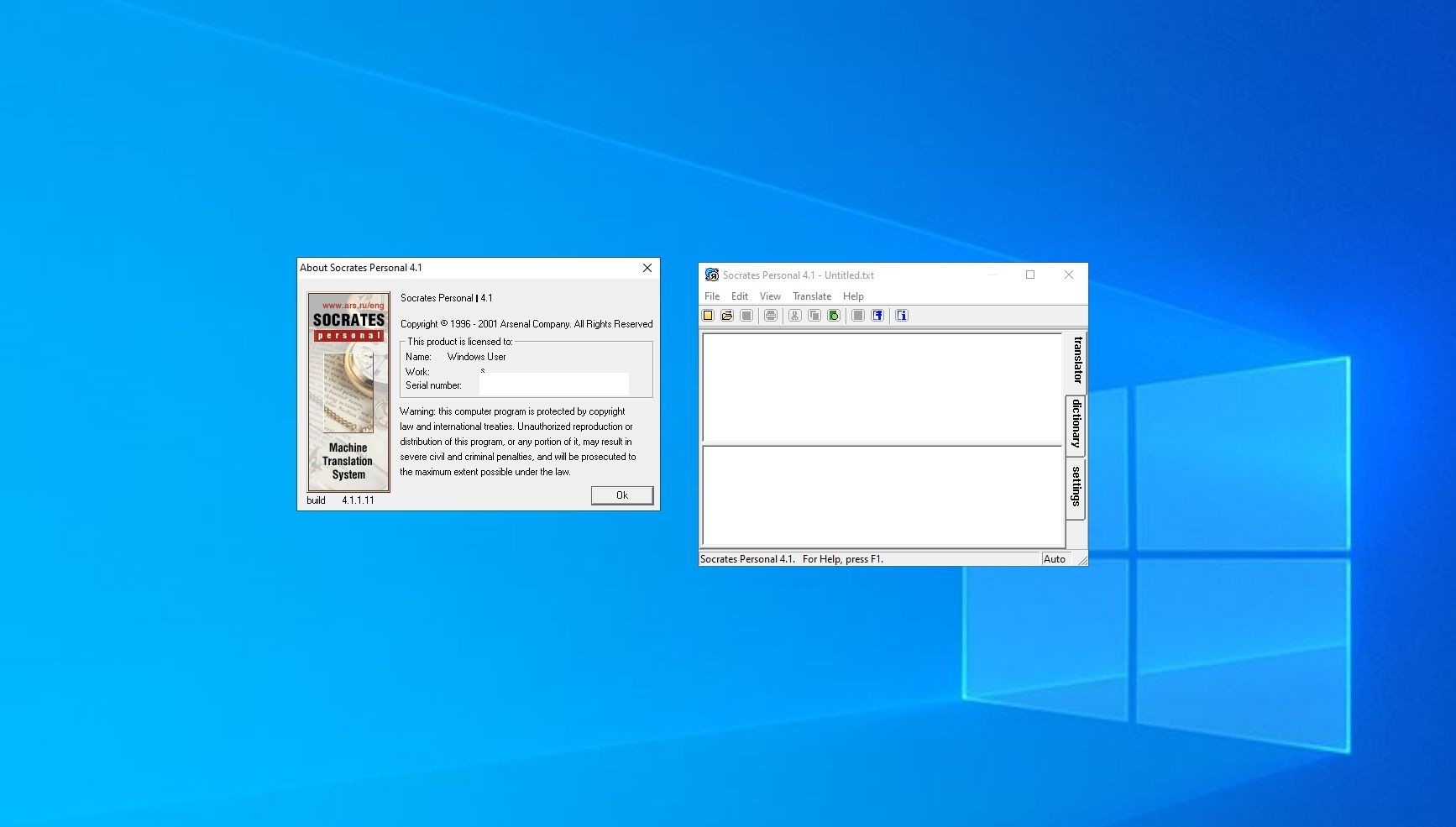Open a file using the folder toolbar icon
Screen dimensions: 1456x827
tap(727, 316)
